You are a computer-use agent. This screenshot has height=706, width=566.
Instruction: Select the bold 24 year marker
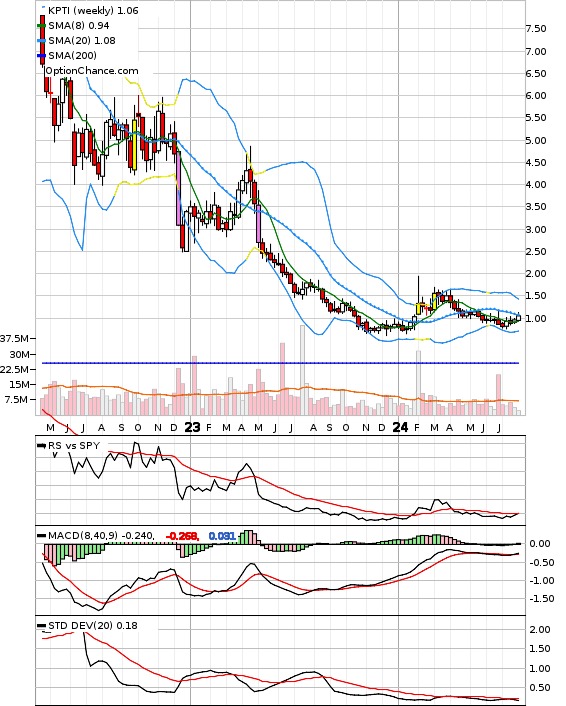(400, 427)
